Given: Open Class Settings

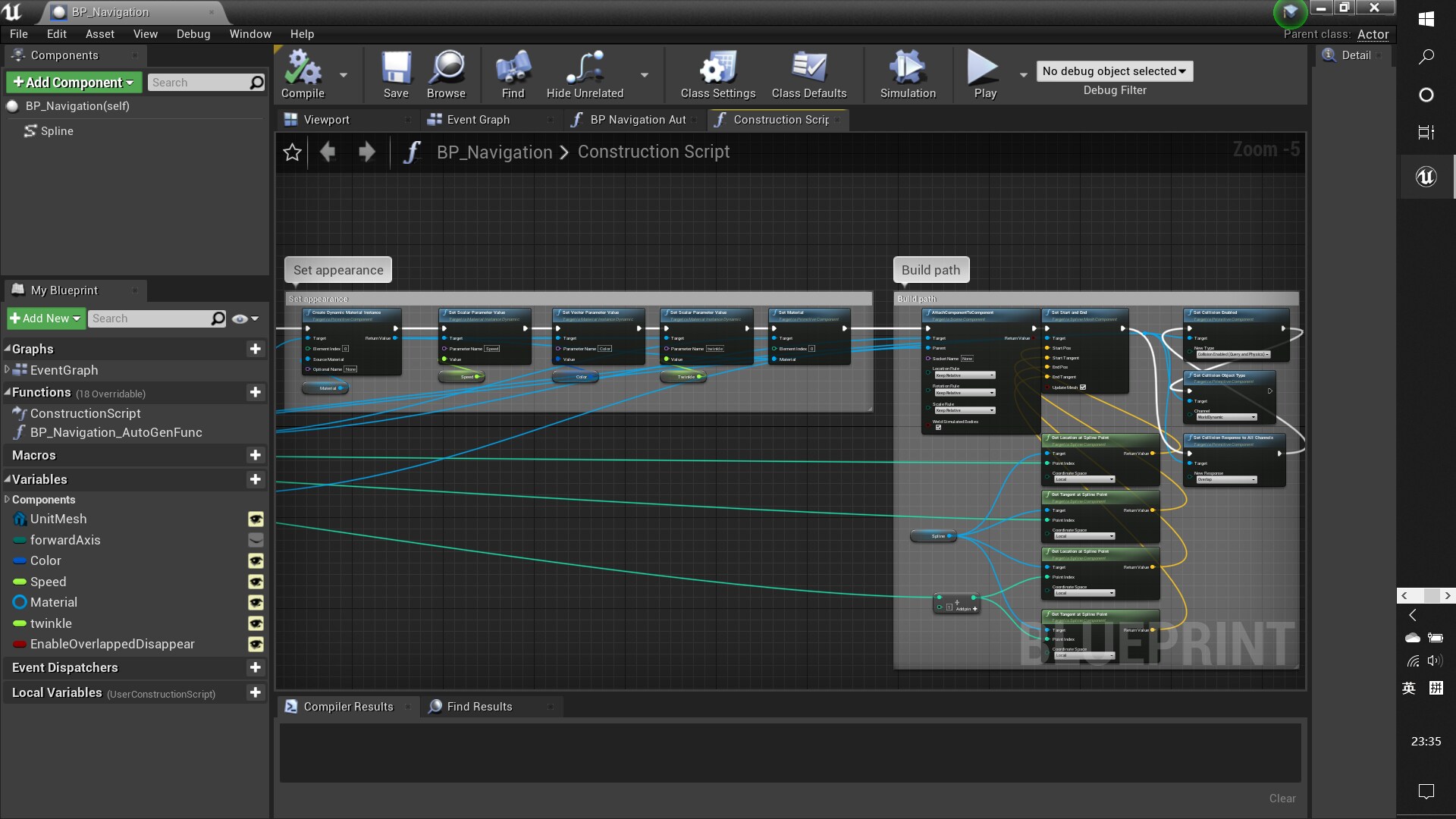Looking at the screenshot, I should point(717,67).
